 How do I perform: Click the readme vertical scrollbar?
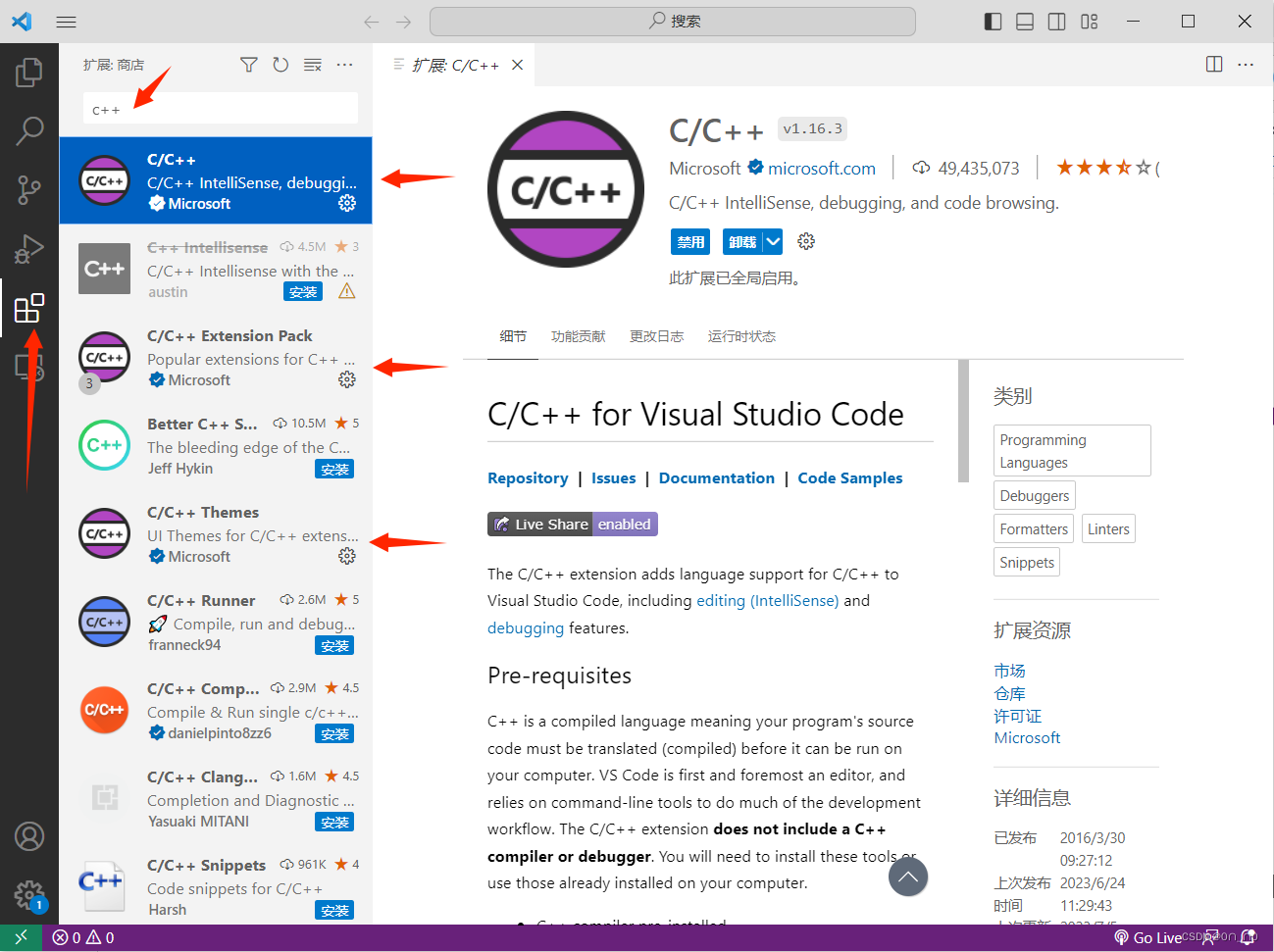click(x=963, y=422)
